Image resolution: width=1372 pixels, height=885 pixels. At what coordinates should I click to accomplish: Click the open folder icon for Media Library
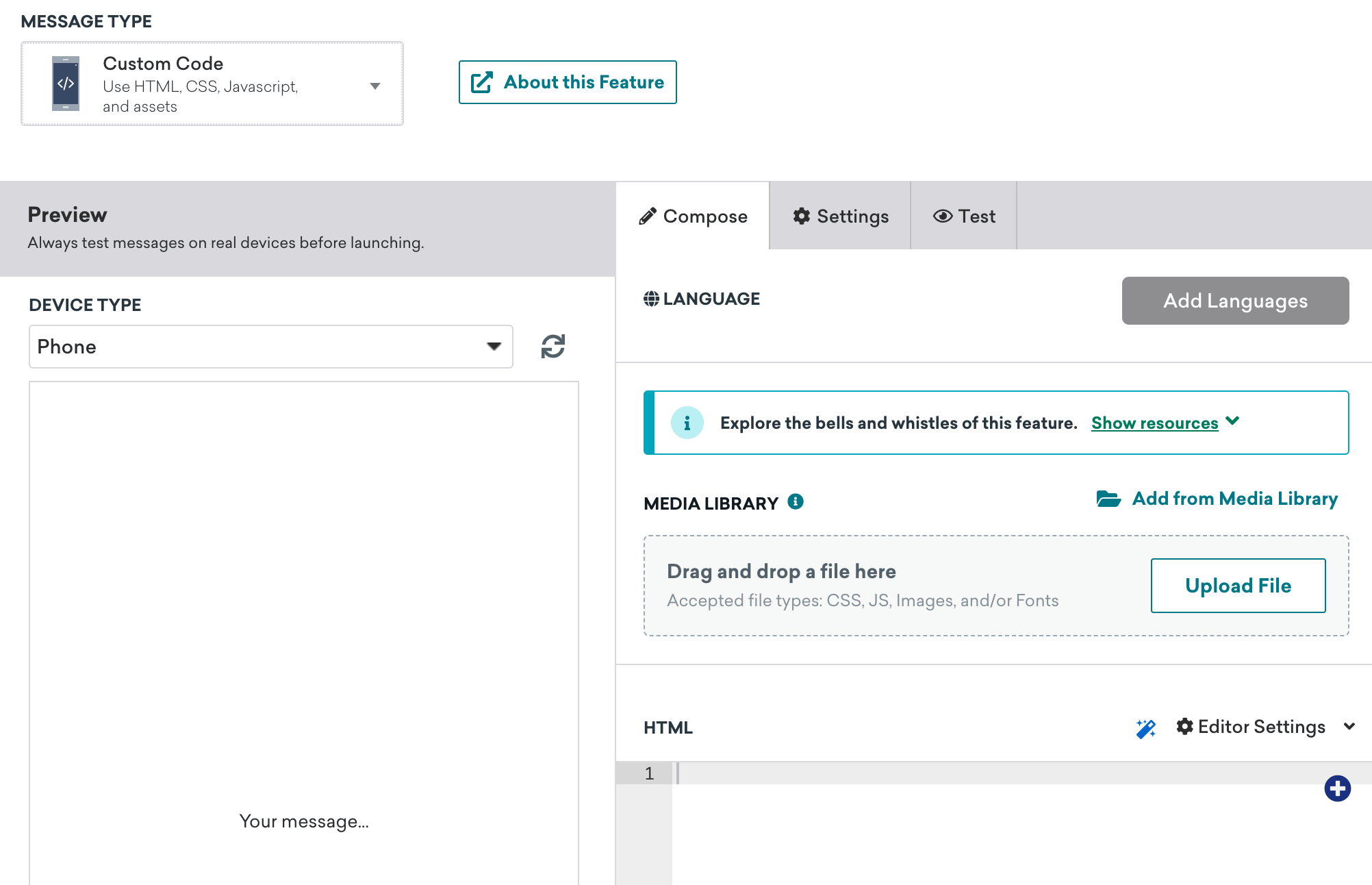(x=1108, y=499)
